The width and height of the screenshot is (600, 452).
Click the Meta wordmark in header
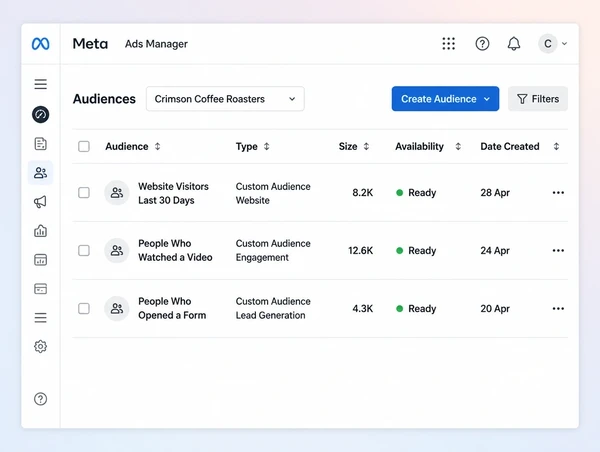[90, 44]
